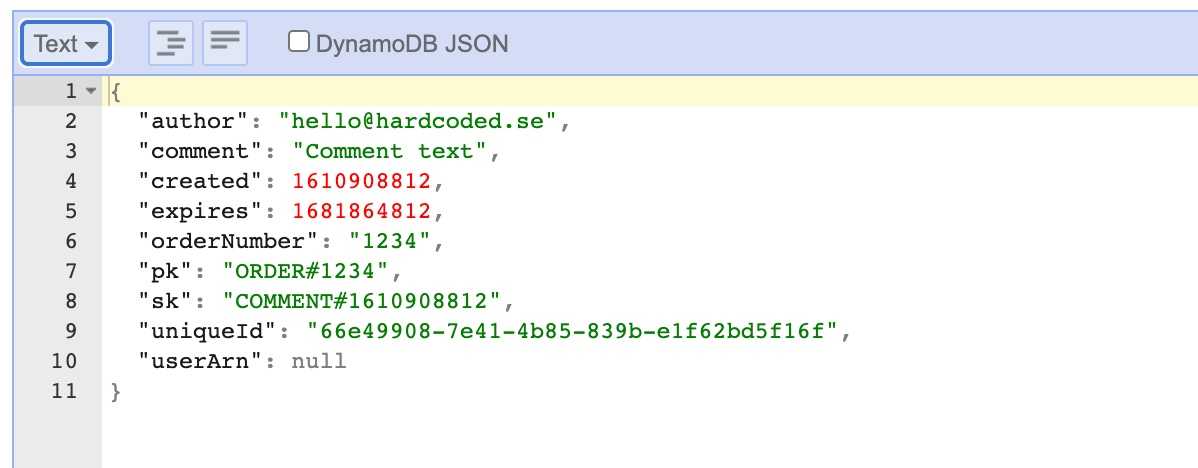Click the uniqueId UUID string value
This screenshot has height=468, width=1198.
[x=572, y=331]
